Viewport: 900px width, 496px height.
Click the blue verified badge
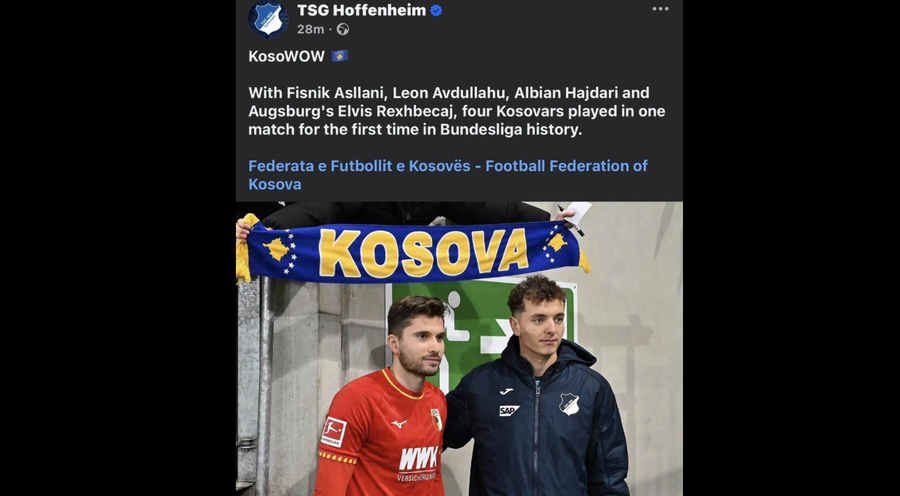436,11
